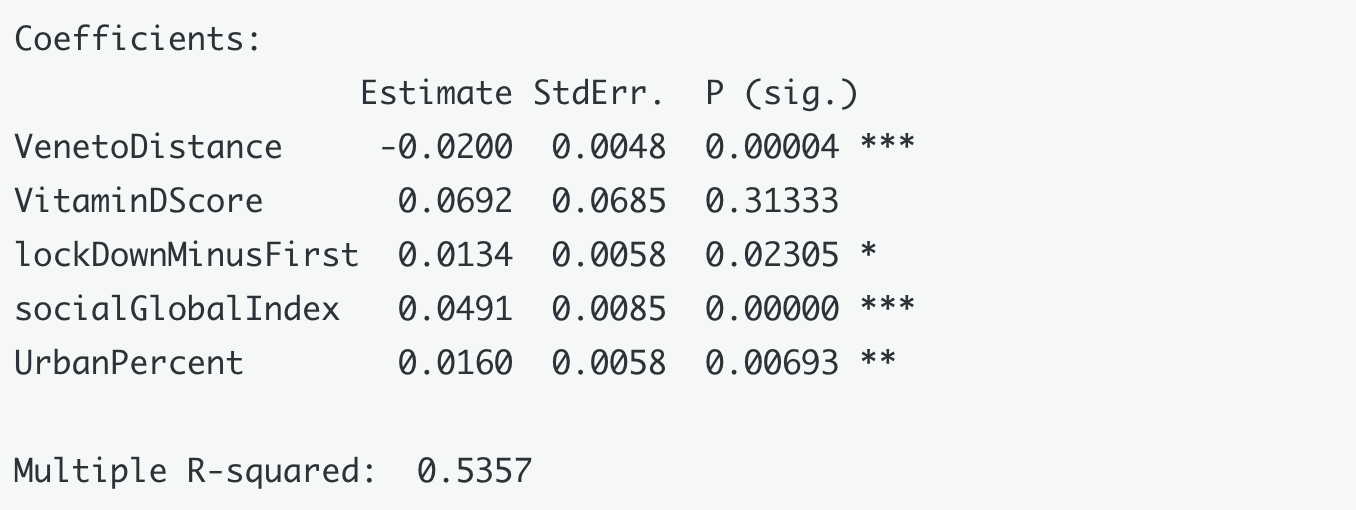Select the socialGlobalIndex row label
The width and height of the screenshot is (1356, 510).
177,309
